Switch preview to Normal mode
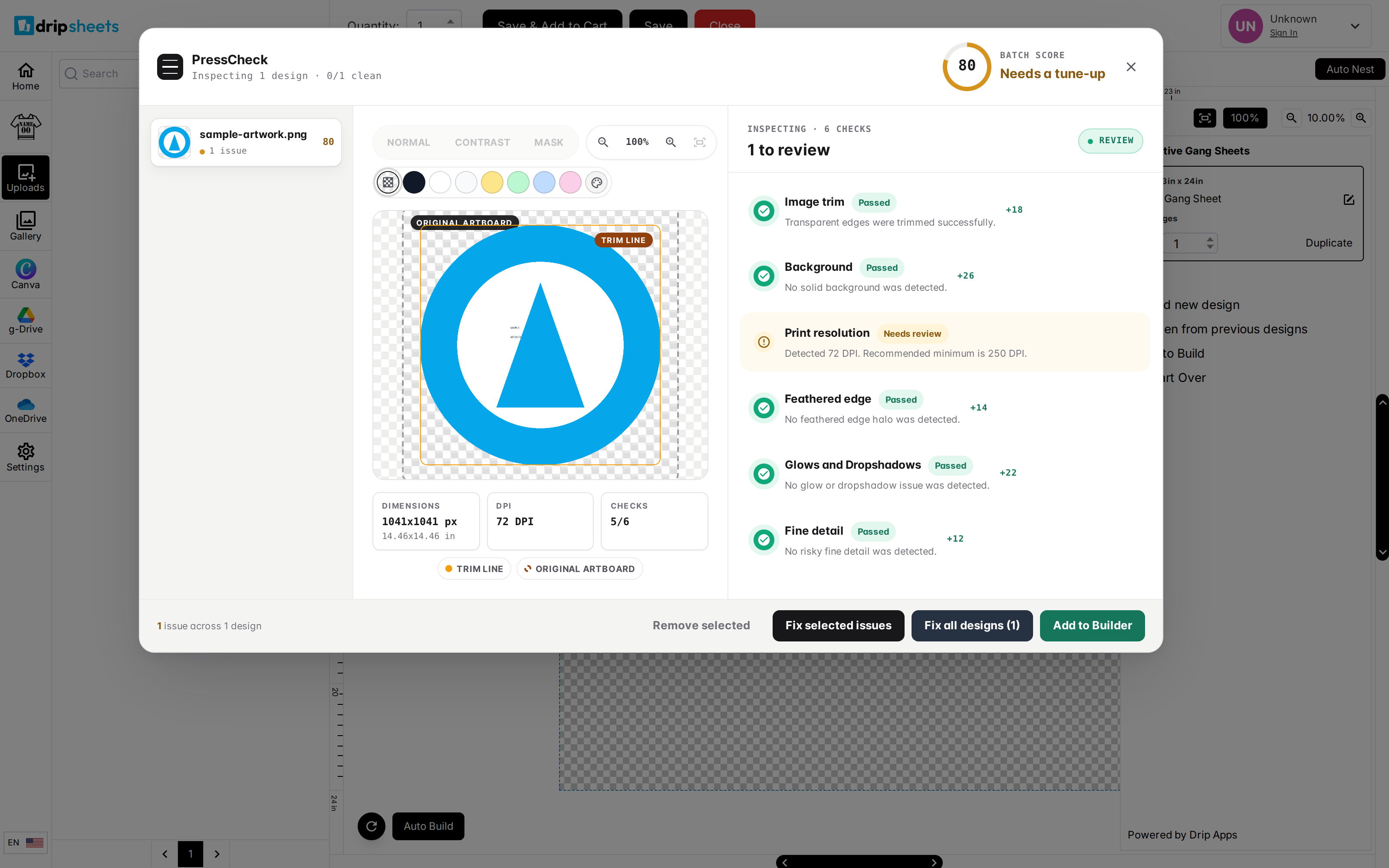Image resolution: width=1389 pixels, height=868 pixels. pos(408,142)
